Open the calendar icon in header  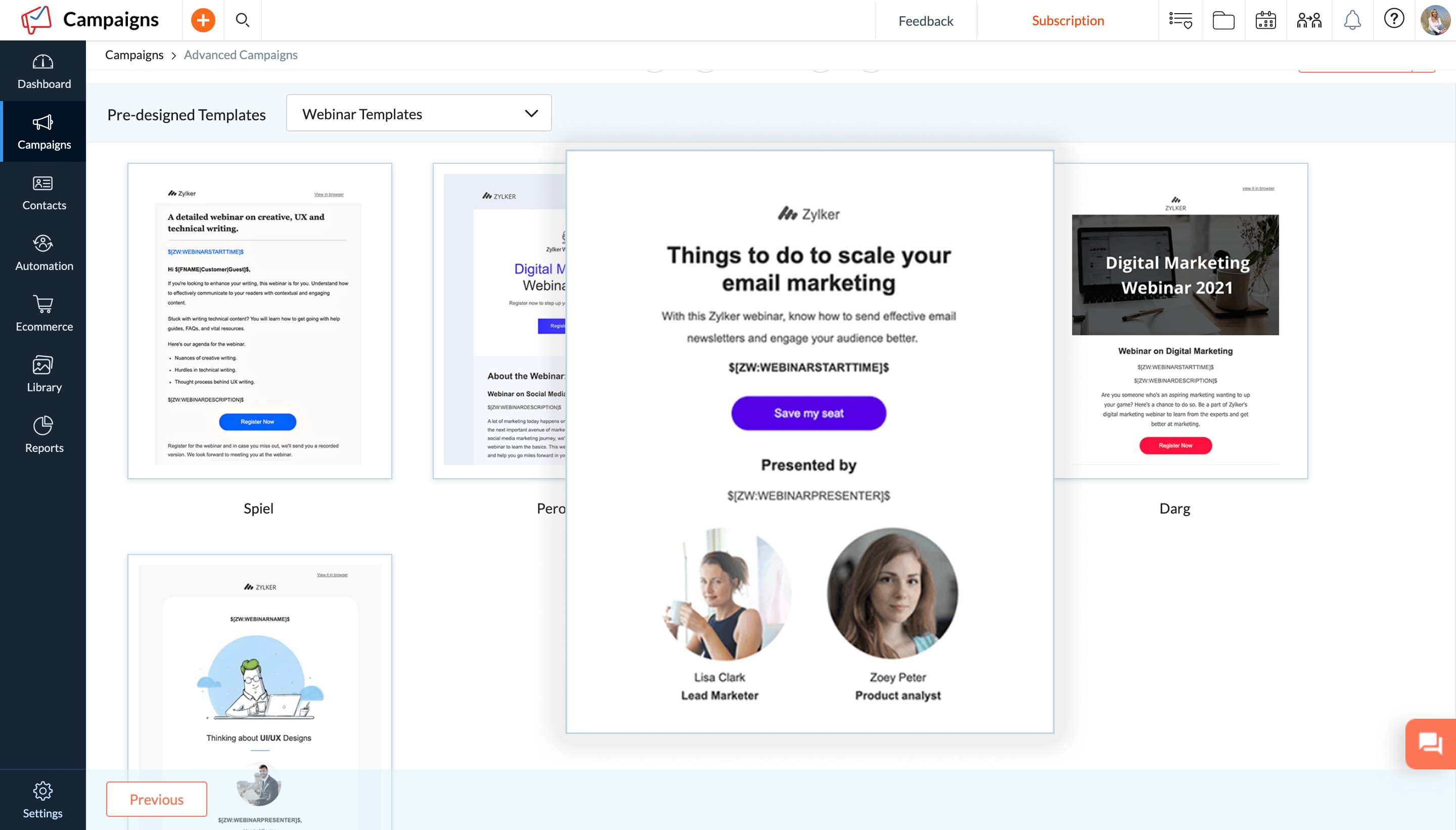(1265, 21)
